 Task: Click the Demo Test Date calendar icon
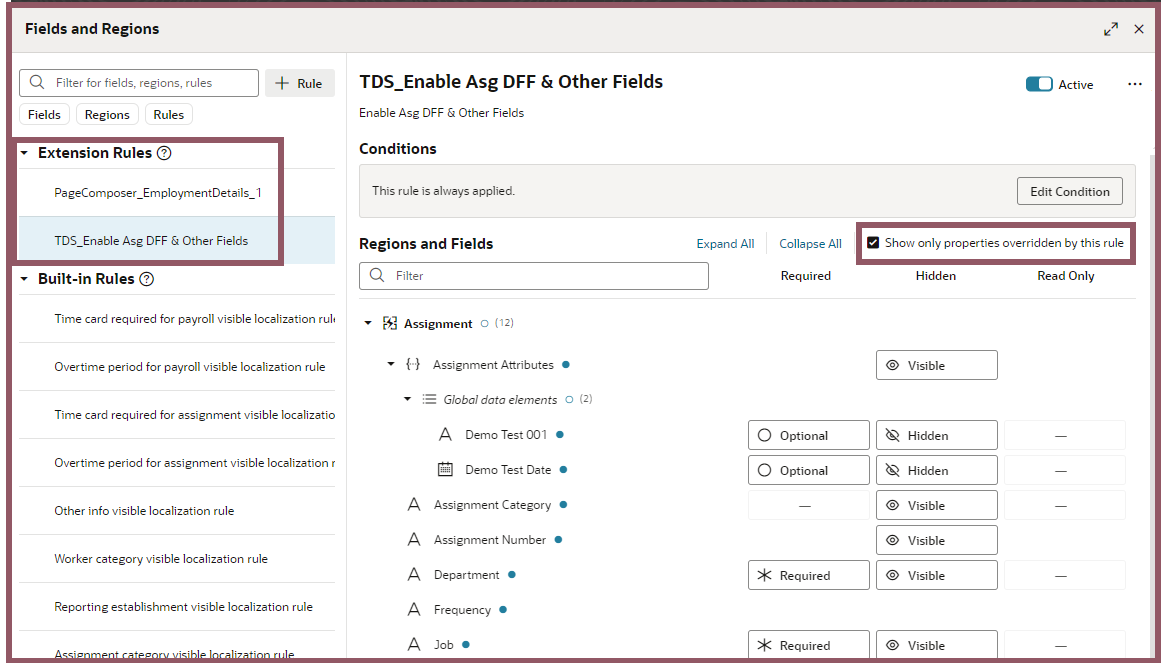pyautogui.click(x=446, y=470)
